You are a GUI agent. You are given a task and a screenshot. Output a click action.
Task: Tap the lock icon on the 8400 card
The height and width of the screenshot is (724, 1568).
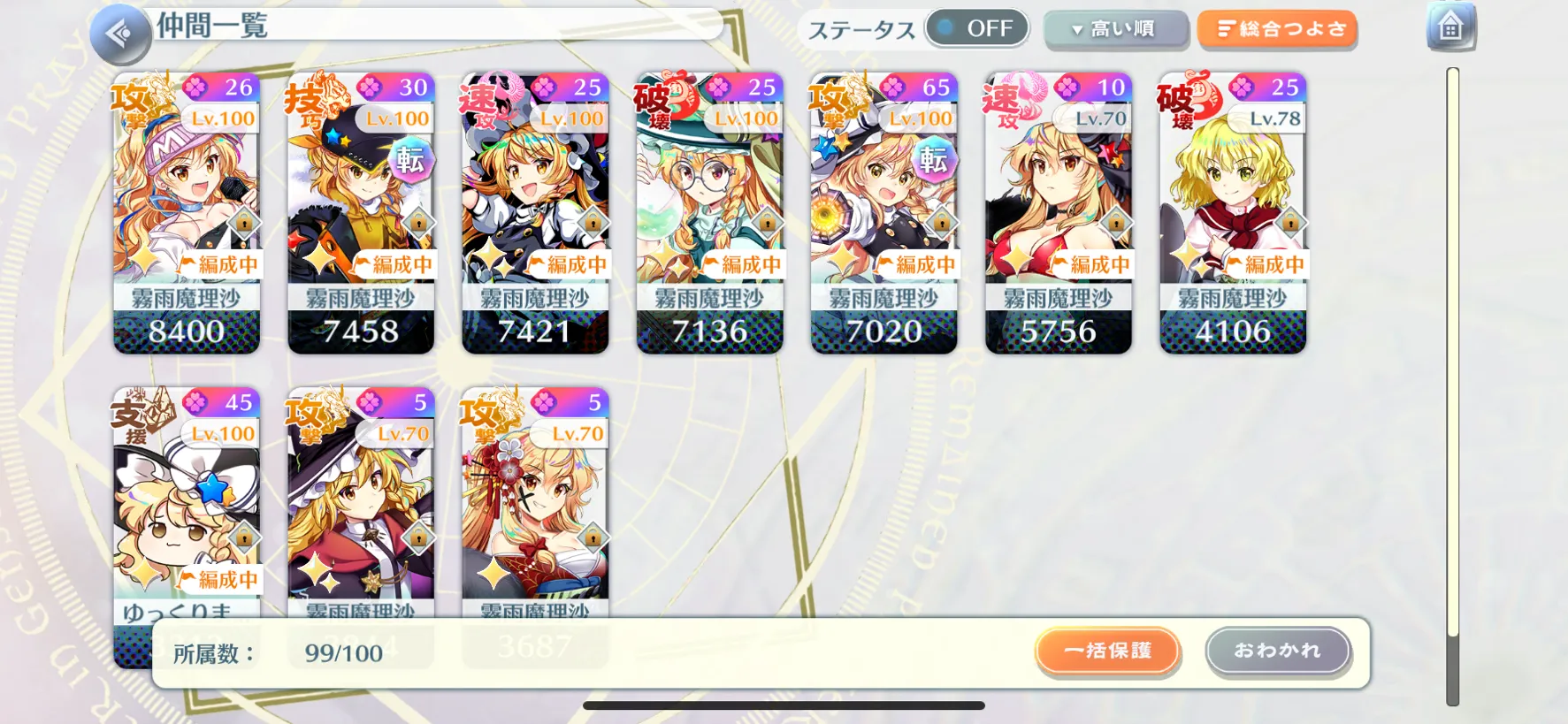(x=244, y=223)
